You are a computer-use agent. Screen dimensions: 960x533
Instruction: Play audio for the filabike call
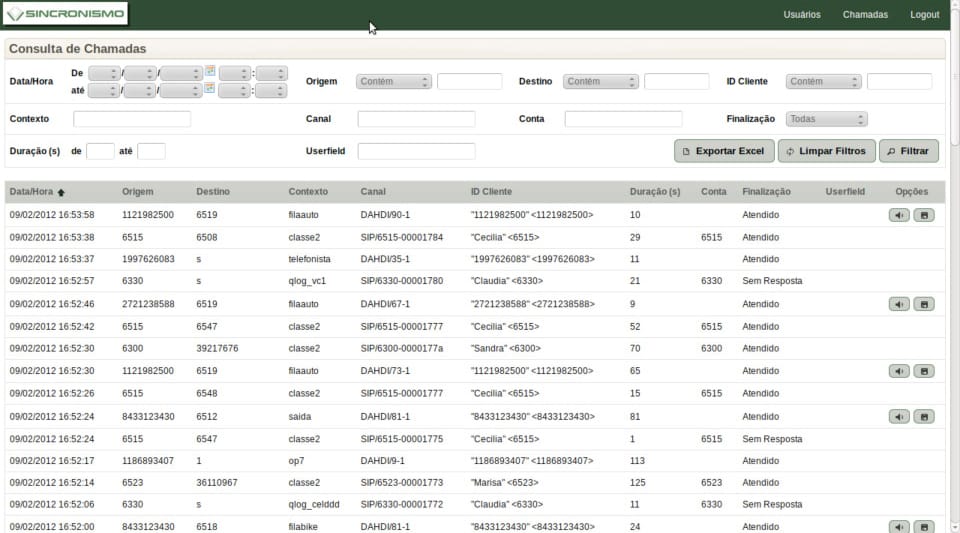click(x=899, y=527)
